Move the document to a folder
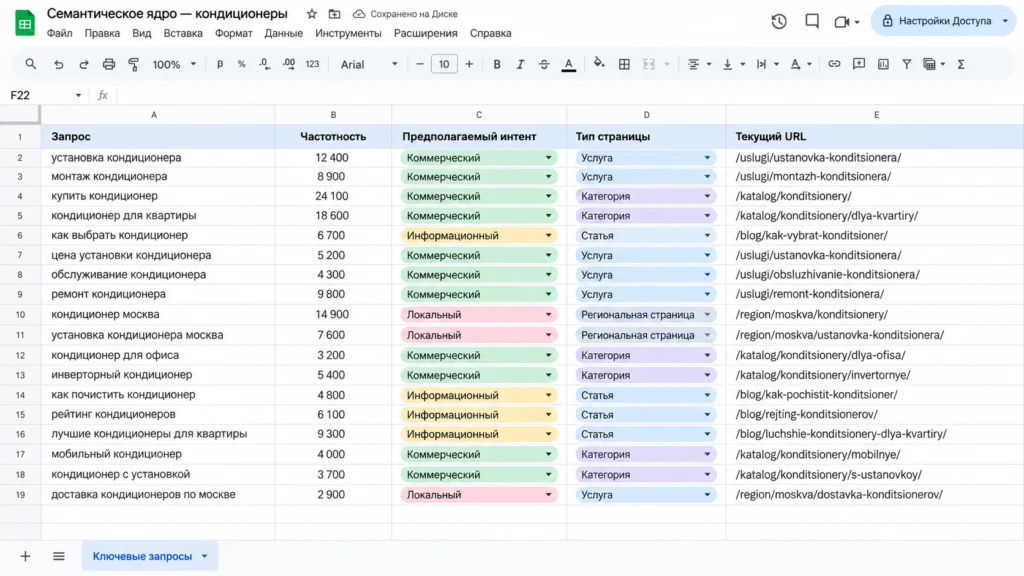The width and height of the screenshot is (1024, 576). point(334,14)
